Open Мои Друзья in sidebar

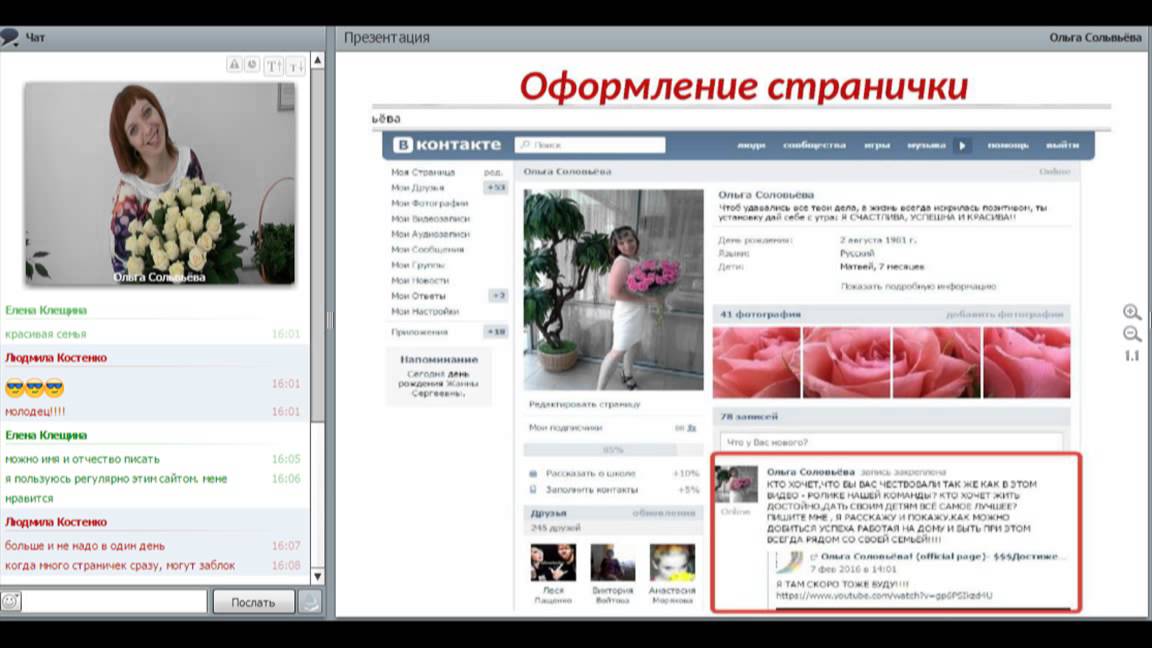[417, 187]
